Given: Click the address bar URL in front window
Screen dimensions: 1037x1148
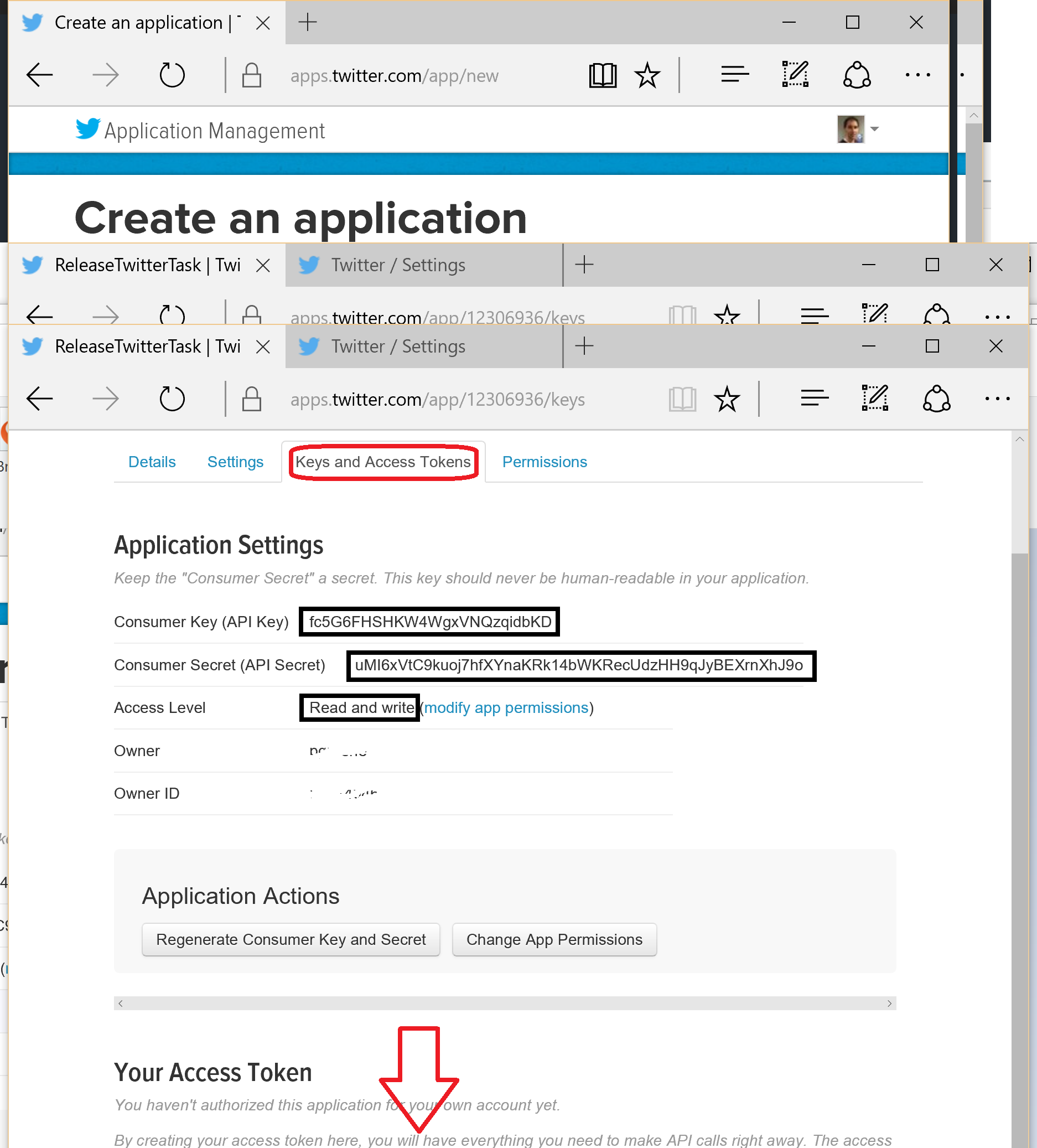Looking at the screenshot, I should (x=437, y=399).
